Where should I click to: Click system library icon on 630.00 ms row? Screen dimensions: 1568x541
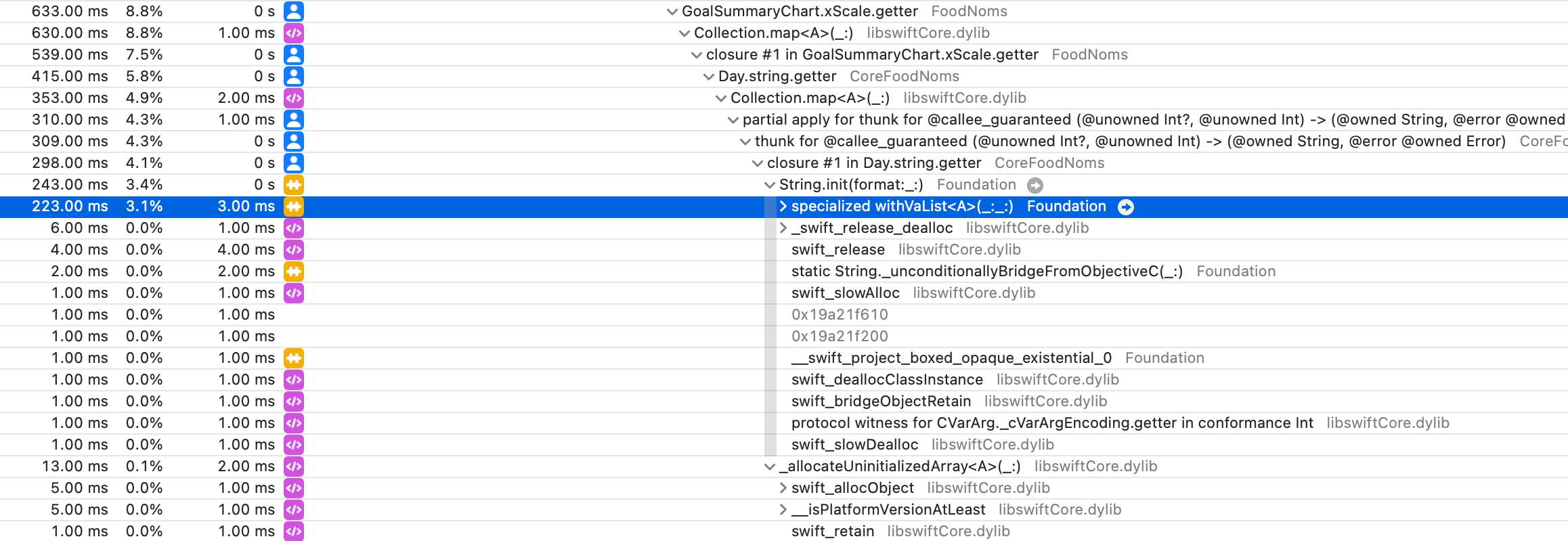click(294, 33)
